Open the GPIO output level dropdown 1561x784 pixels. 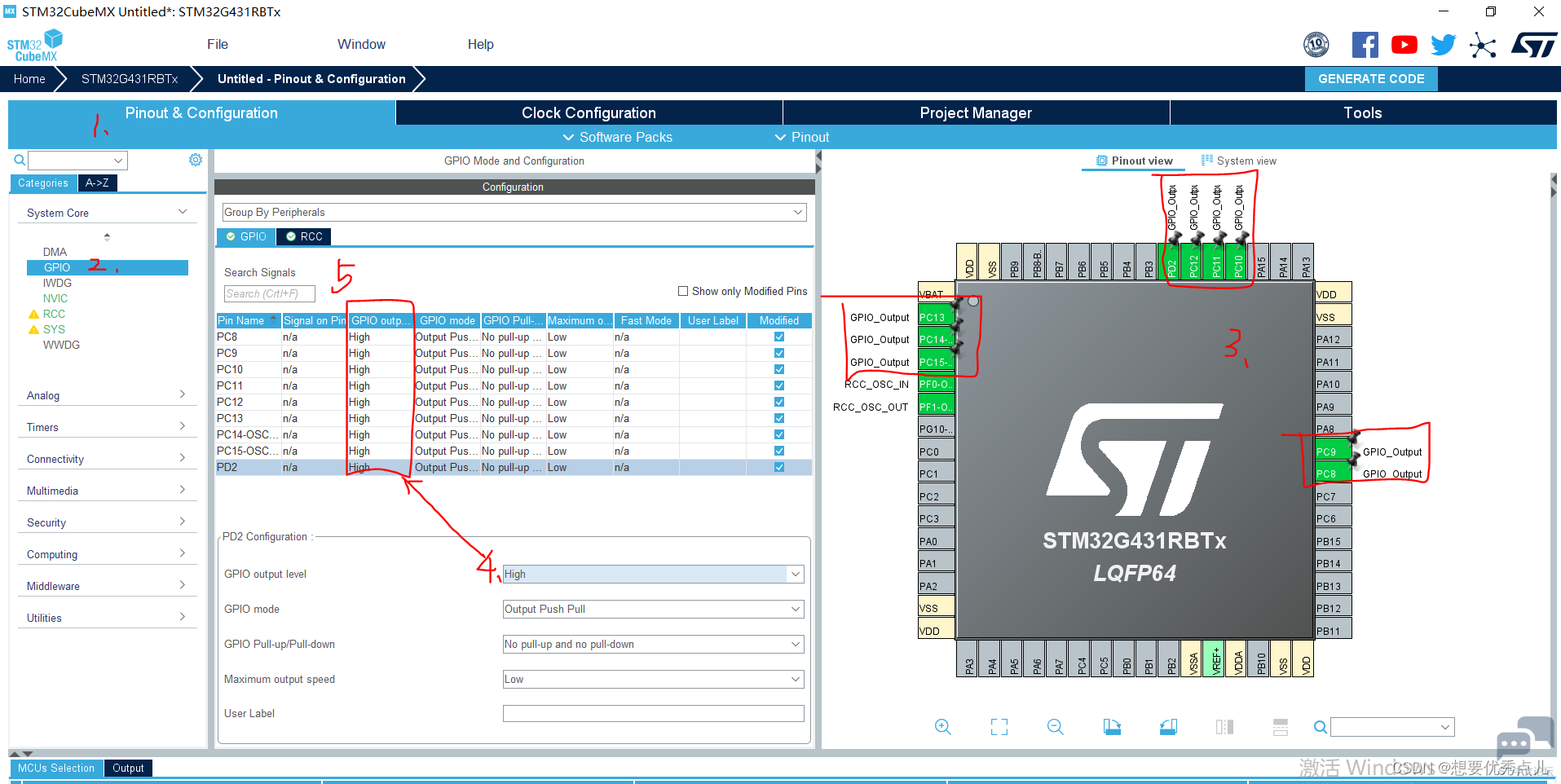tap(653, 574)
